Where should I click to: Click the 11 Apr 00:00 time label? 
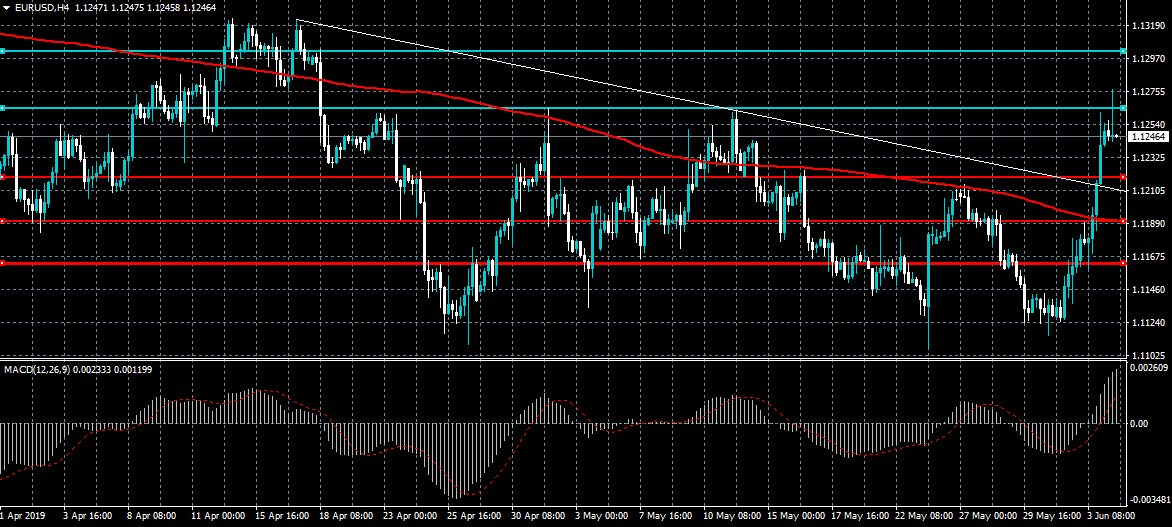point(218,516)
